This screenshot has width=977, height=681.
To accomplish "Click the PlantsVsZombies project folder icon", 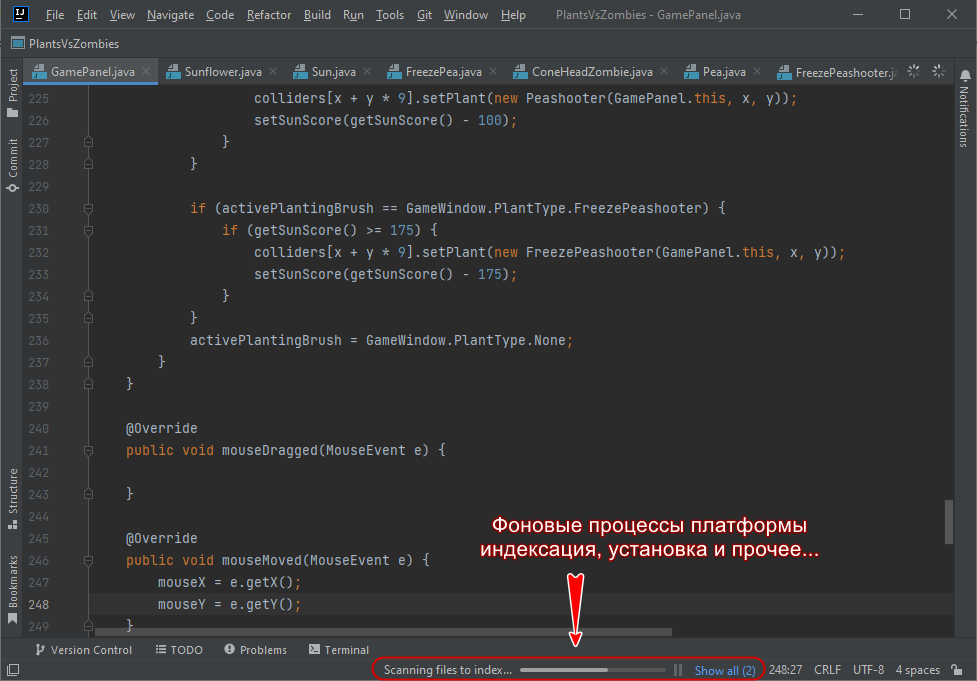I will tap(17, 43).
